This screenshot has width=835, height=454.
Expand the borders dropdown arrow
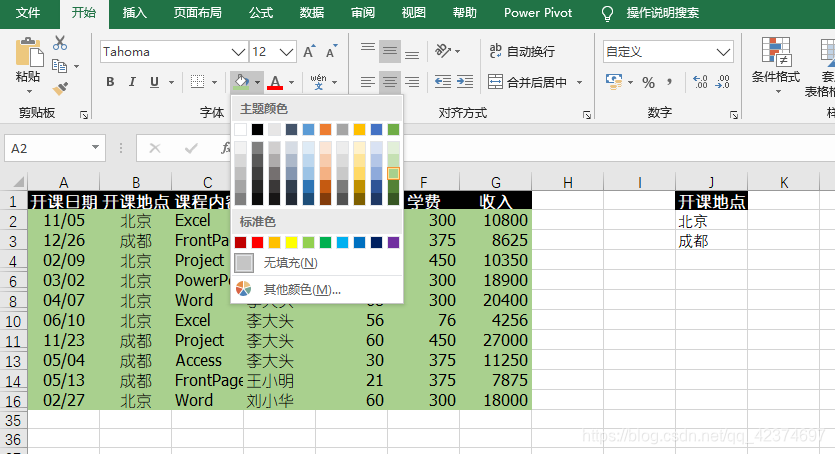coord(214,82)
